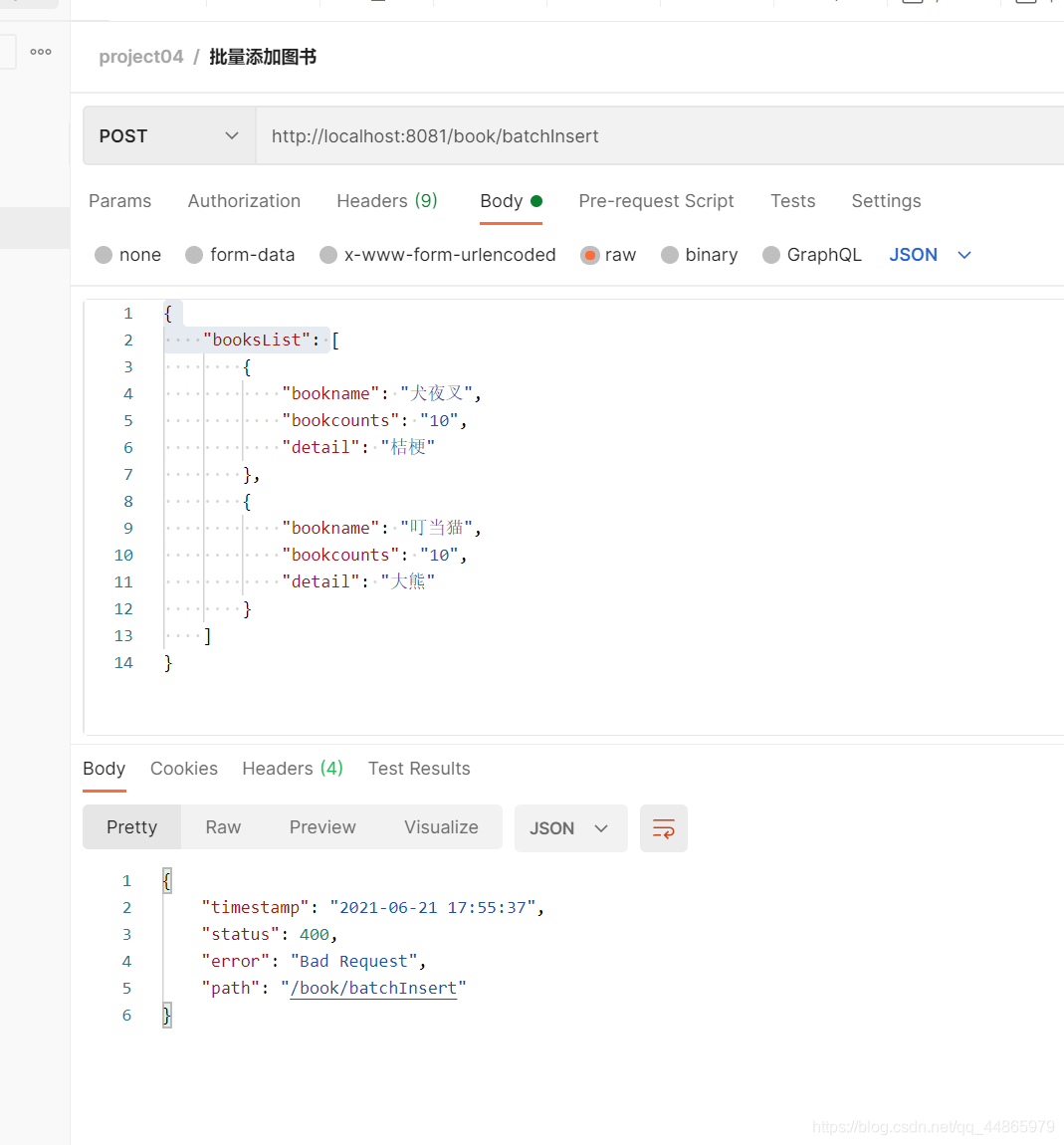Switch to the Params tab

tap(119, 201)
